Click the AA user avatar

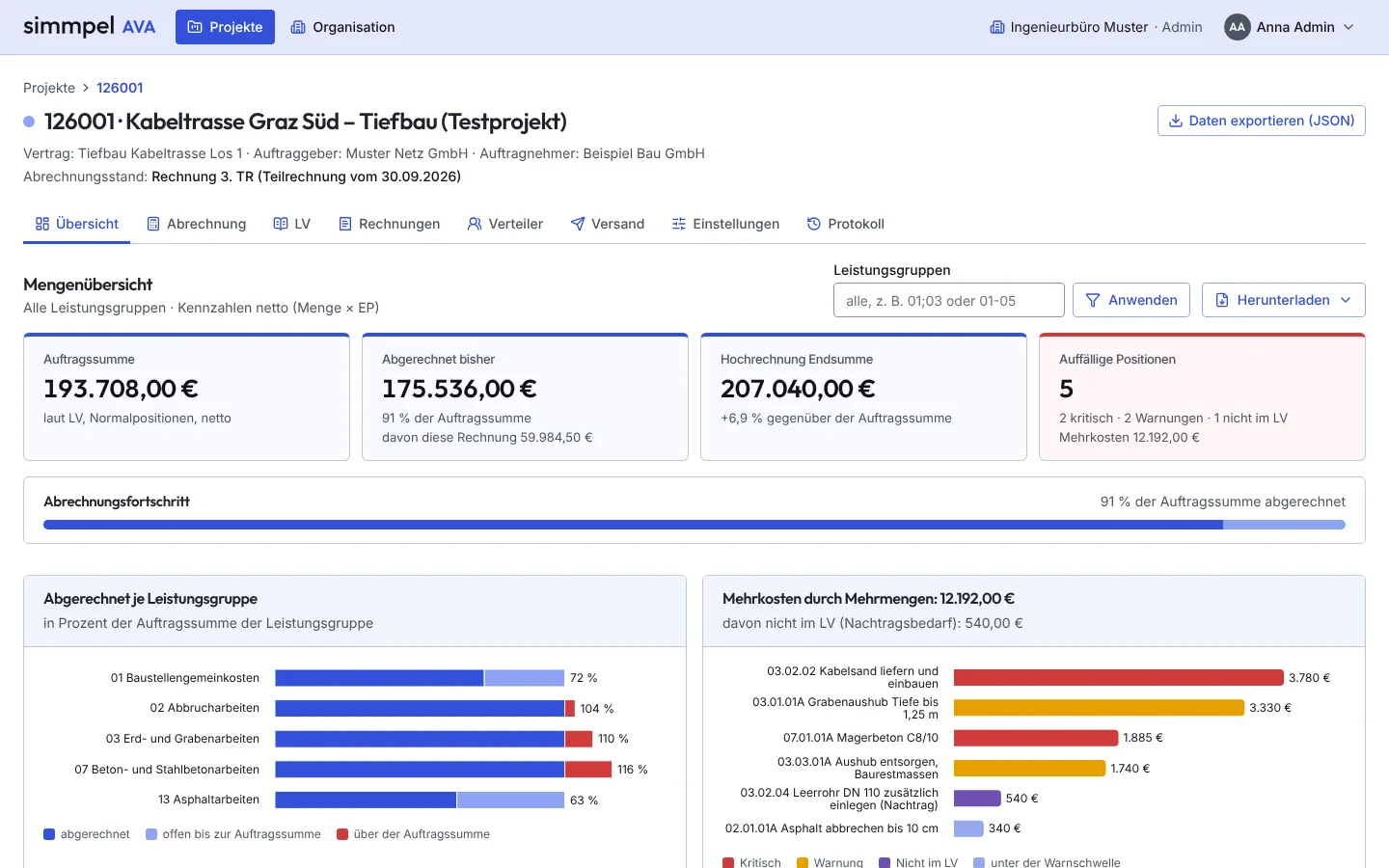[x=1237, y=27]
